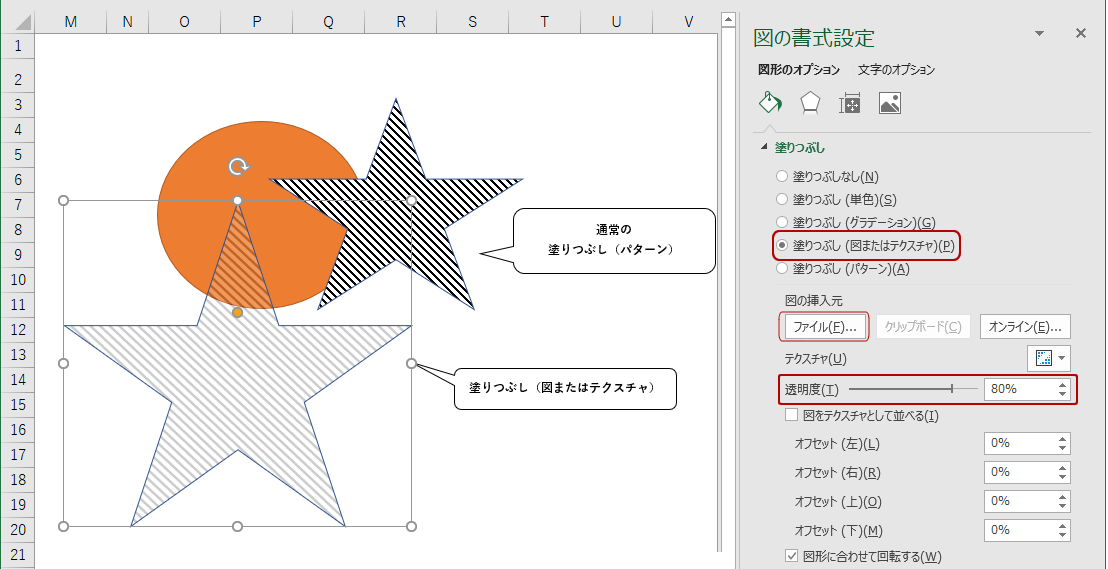
Task: Click the vertical scrollbar up arrow
Action: tap(728, 21)
